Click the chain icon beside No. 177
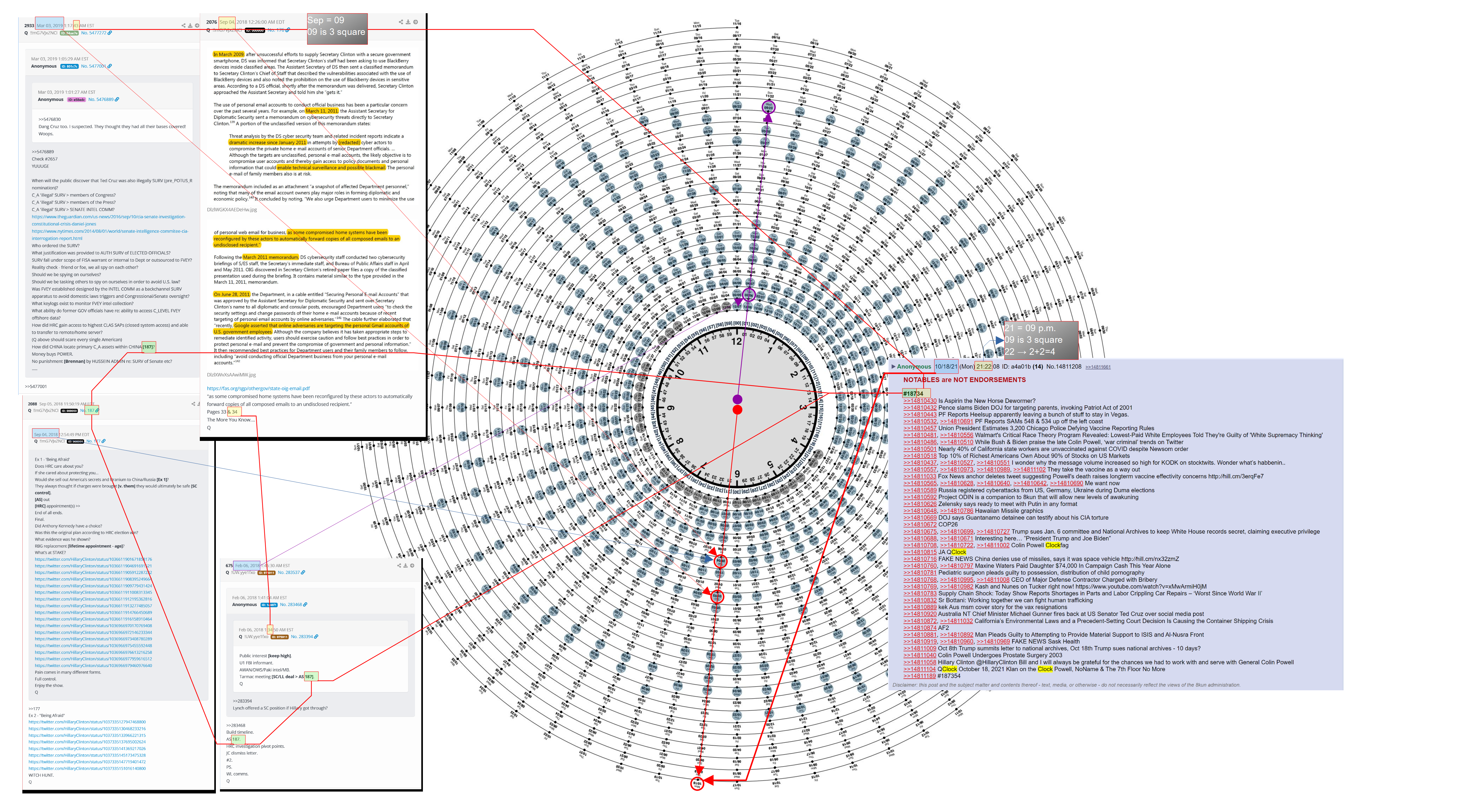Viewport: 1477px width, 812px height. point(104,441)
